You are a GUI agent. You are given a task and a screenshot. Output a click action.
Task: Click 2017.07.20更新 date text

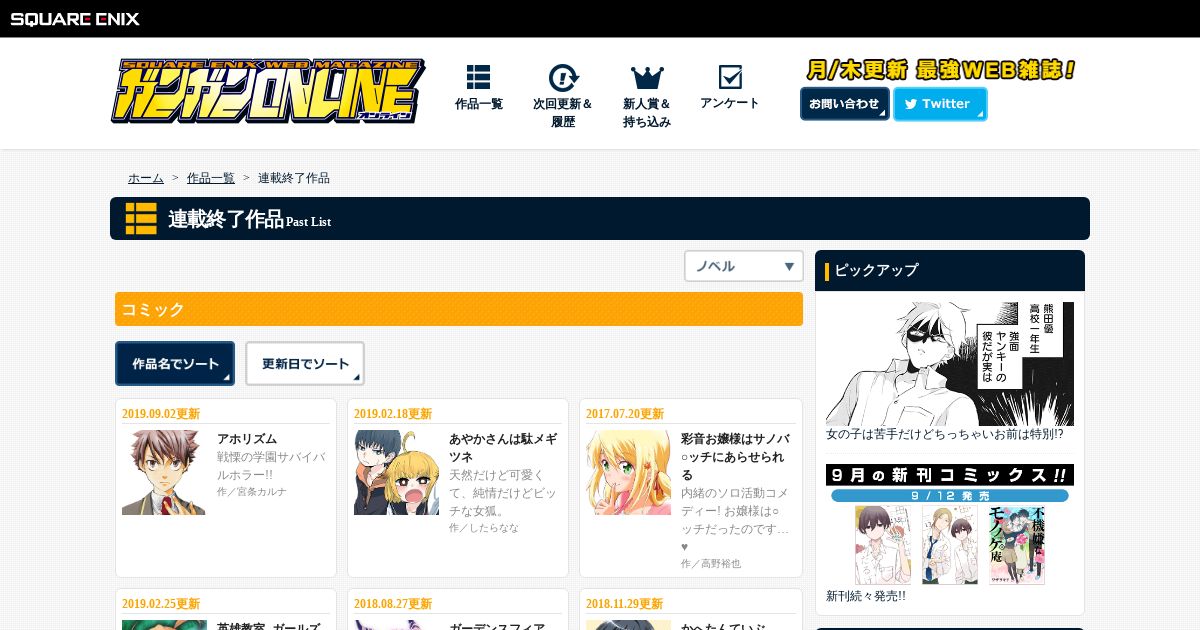pos(625,414)
